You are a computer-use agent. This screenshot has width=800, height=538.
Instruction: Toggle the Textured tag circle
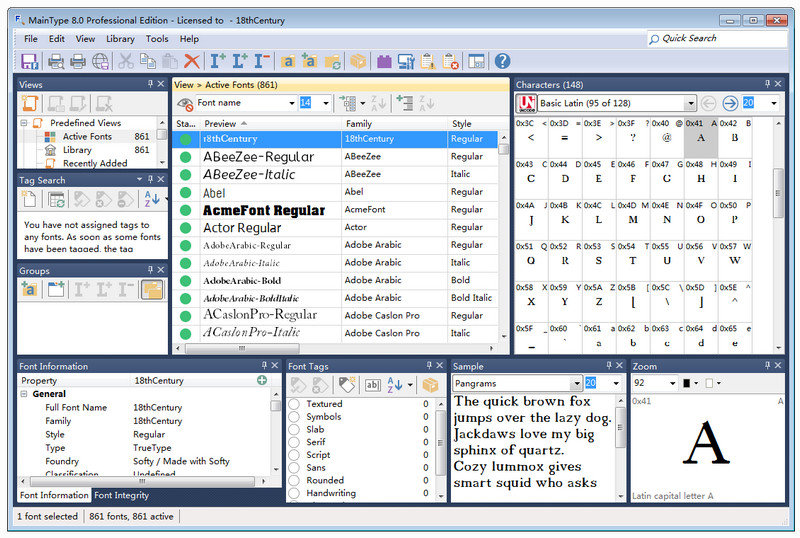click(294, 404)
